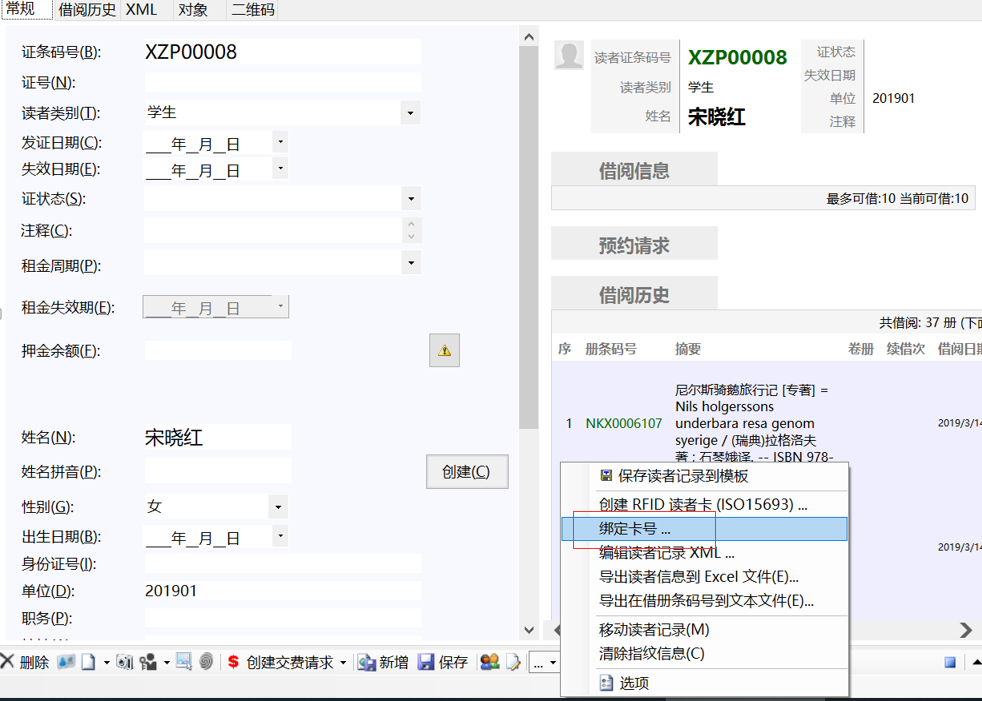Choose 导出读者信息到 Excel 文件(E)
The image size is (982, 701).
pos(705,576)
